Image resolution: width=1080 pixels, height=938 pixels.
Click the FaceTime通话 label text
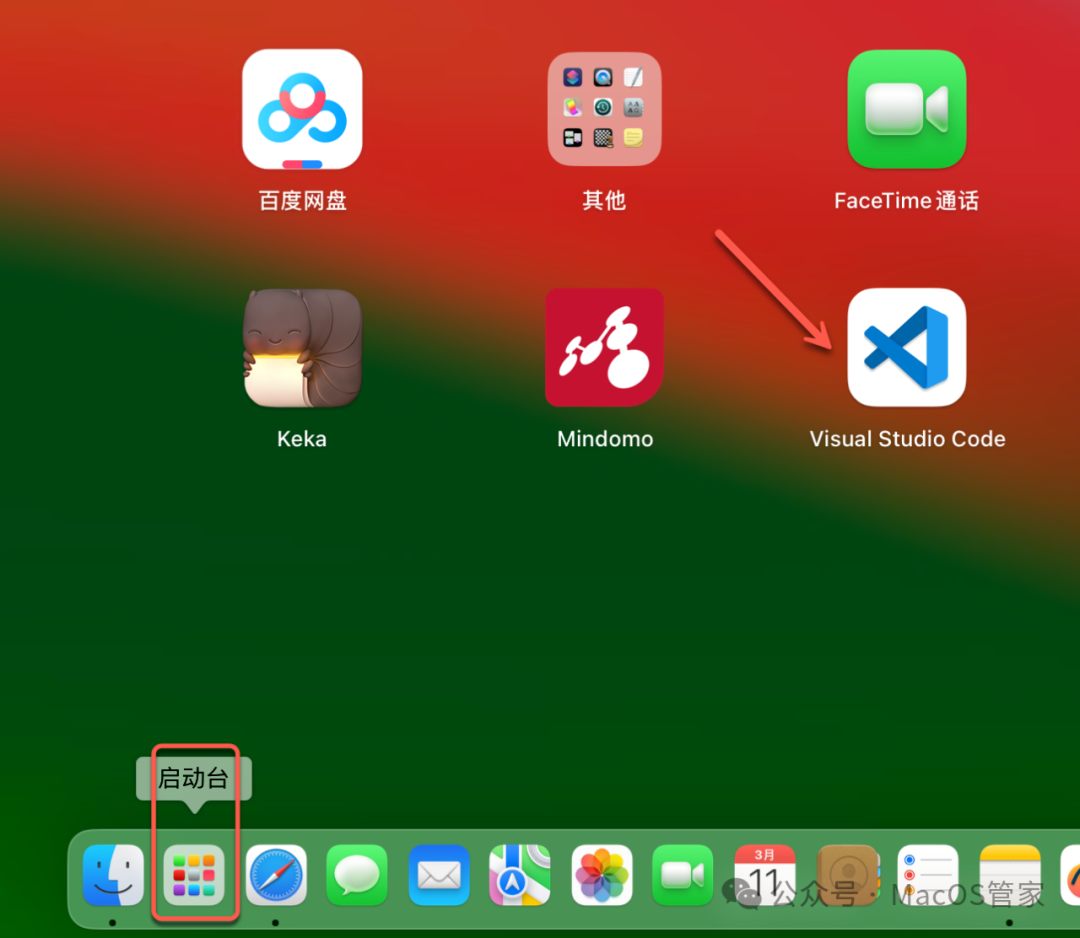[x=906, y=200]
